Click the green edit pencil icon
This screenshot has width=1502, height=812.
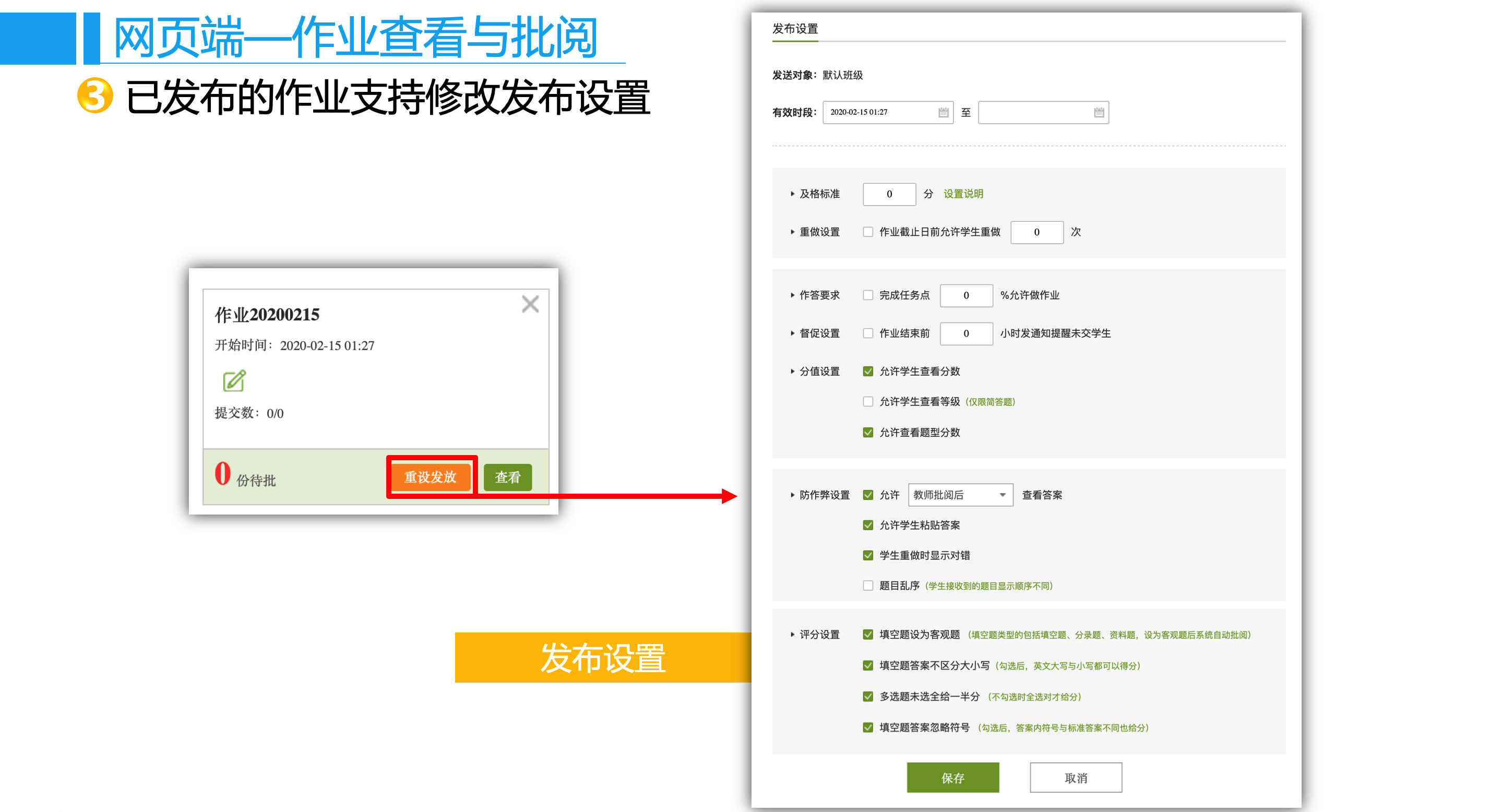(234, 380)
